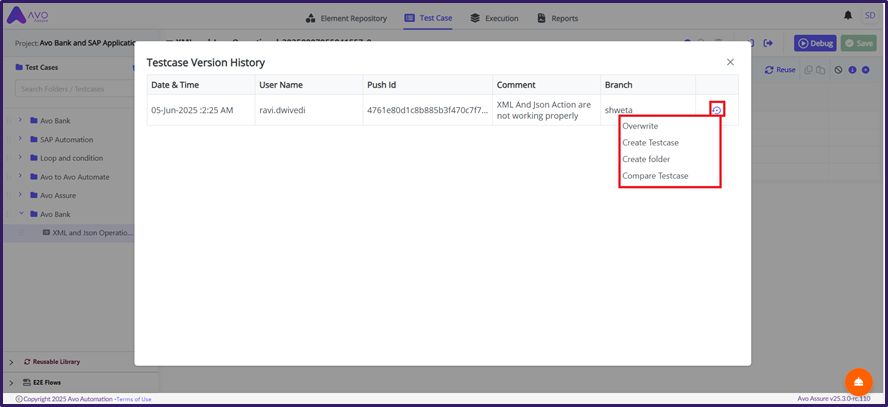Click the Avo logo
Viewport: 888px width, 407px height.
[x=28, y=17]
